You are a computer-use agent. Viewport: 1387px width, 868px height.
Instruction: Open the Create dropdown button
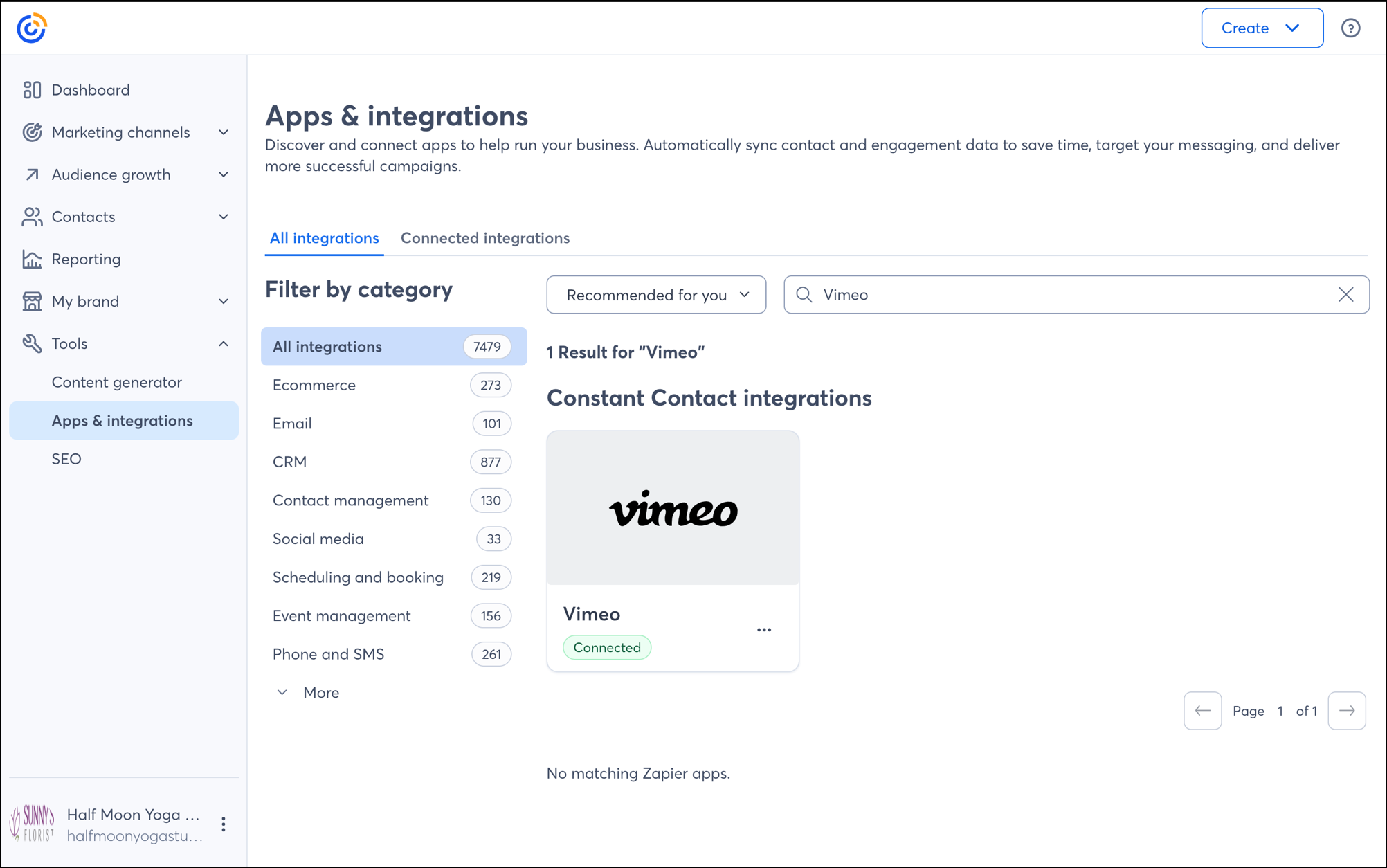pos(1262,28)
